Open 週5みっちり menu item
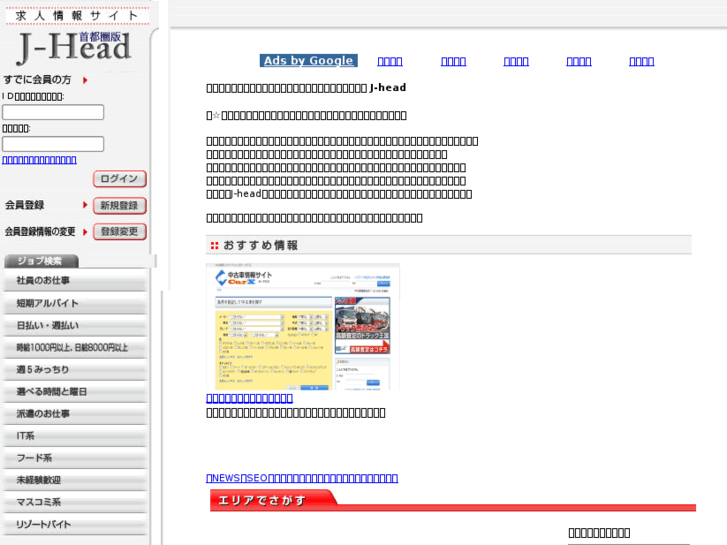Screen dimensions: 727x545 tap(75, 370)
